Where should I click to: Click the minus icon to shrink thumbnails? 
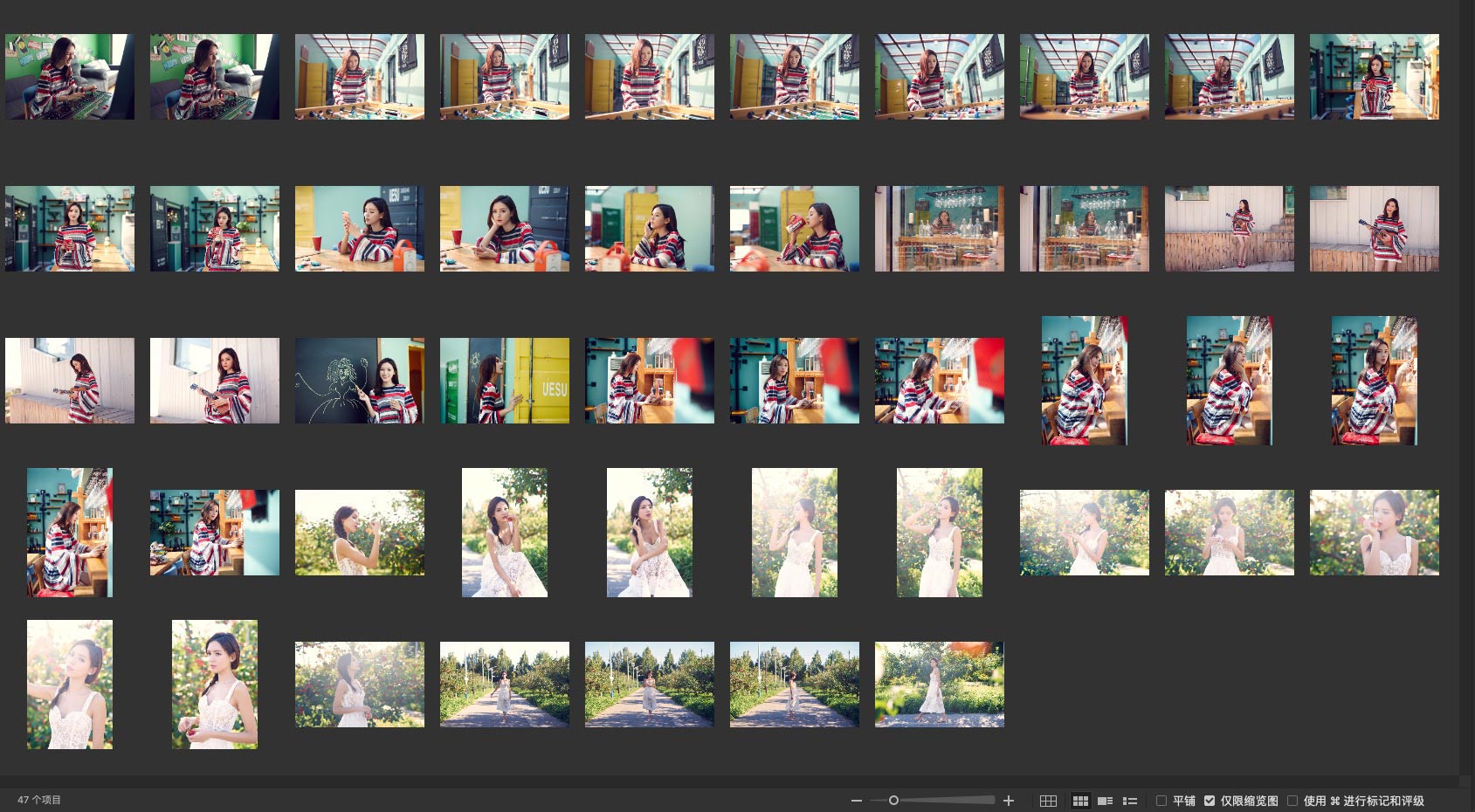tap(857, 801)
